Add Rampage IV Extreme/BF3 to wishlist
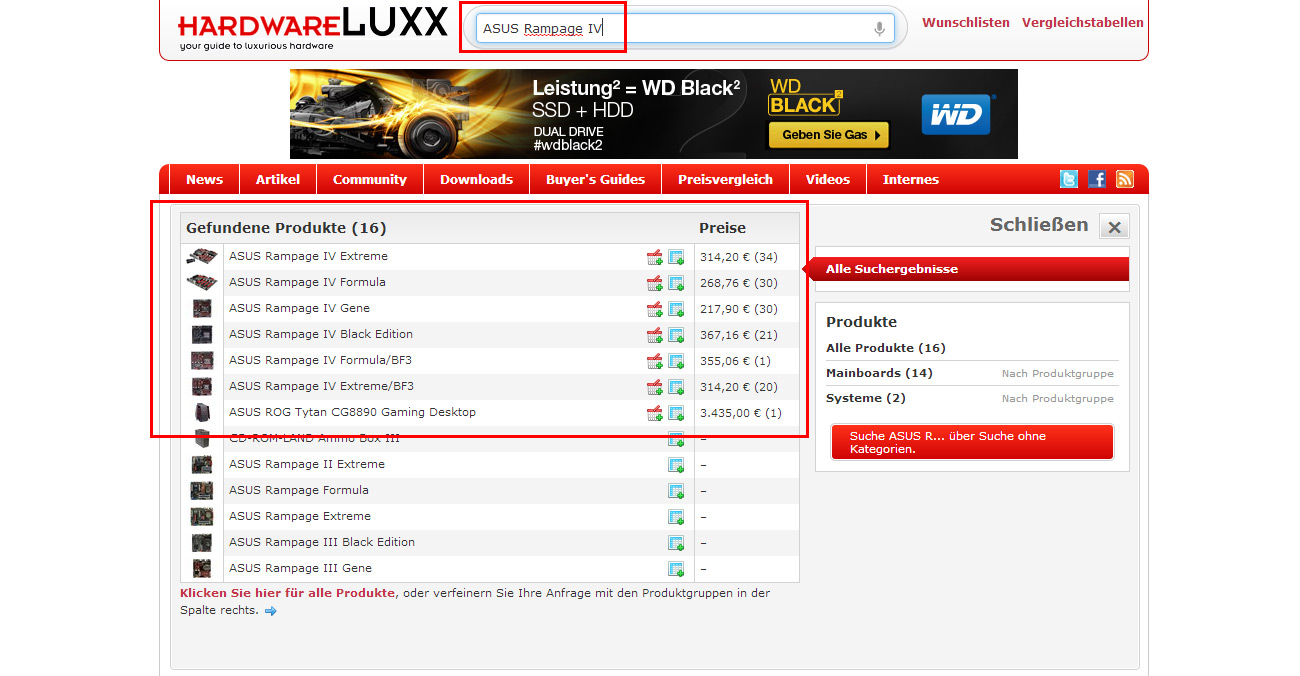 [655, 387]
